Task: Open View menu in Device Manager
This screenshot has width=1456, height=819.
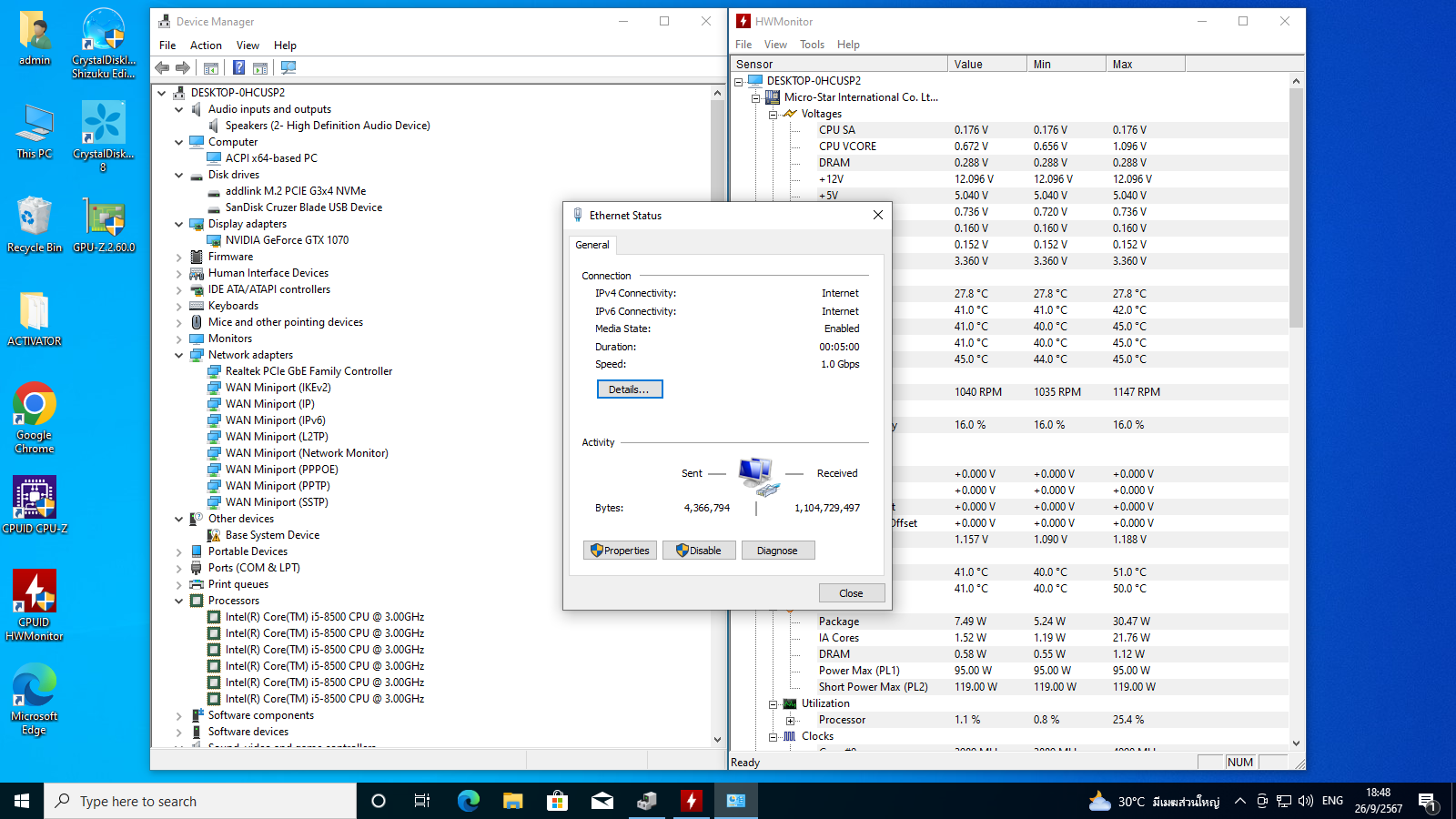Action: (x=248, y=45)
